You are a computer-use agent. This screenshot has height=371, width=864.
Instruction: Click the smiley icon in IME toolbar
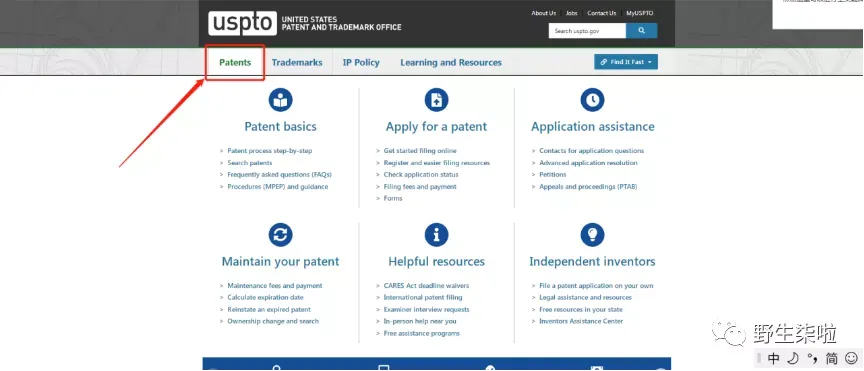pyautogui.click(x=851, y=358)
